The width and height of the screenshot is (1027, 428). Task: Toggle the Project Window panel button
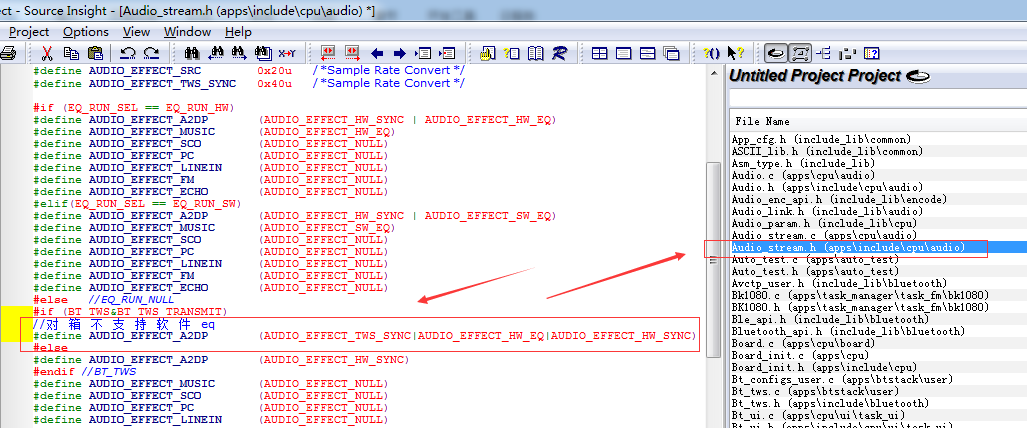point(777,53)
